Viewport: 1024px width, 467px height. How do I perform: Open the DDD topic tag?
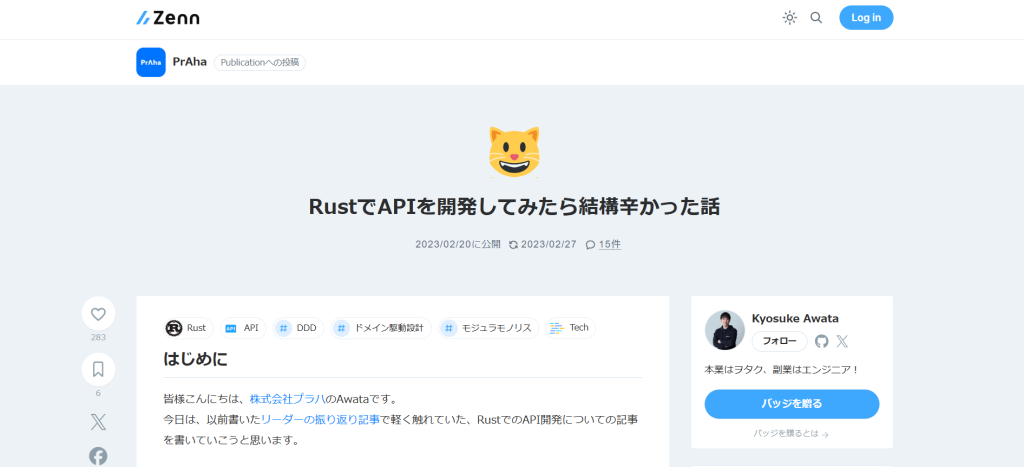297,328
